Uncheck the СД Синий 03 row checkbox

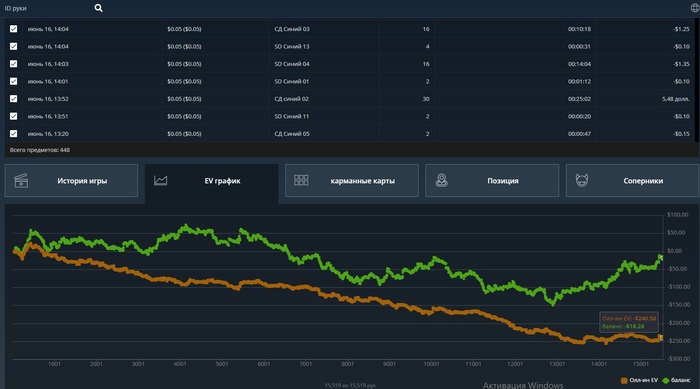[x=13, y=29]
